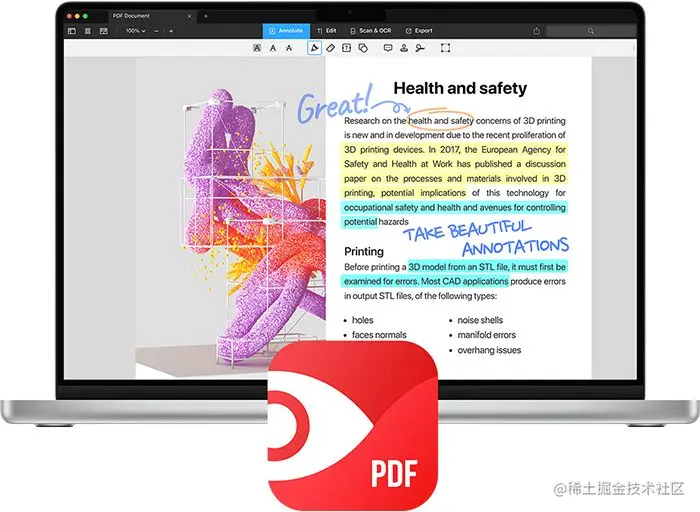Screen dimensions: 700x512
Task: Zoom out with the minus button
Action: pos(156,31)
